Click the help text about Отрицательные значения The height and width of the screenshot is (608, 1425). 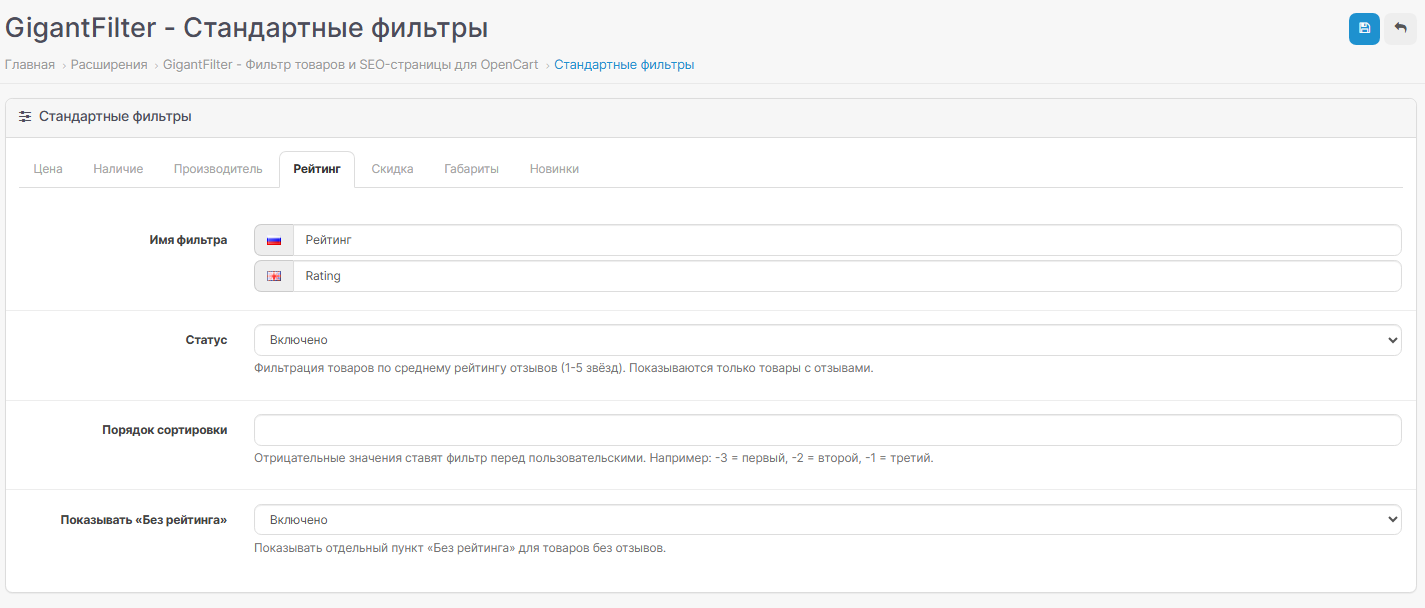(594, 458)
